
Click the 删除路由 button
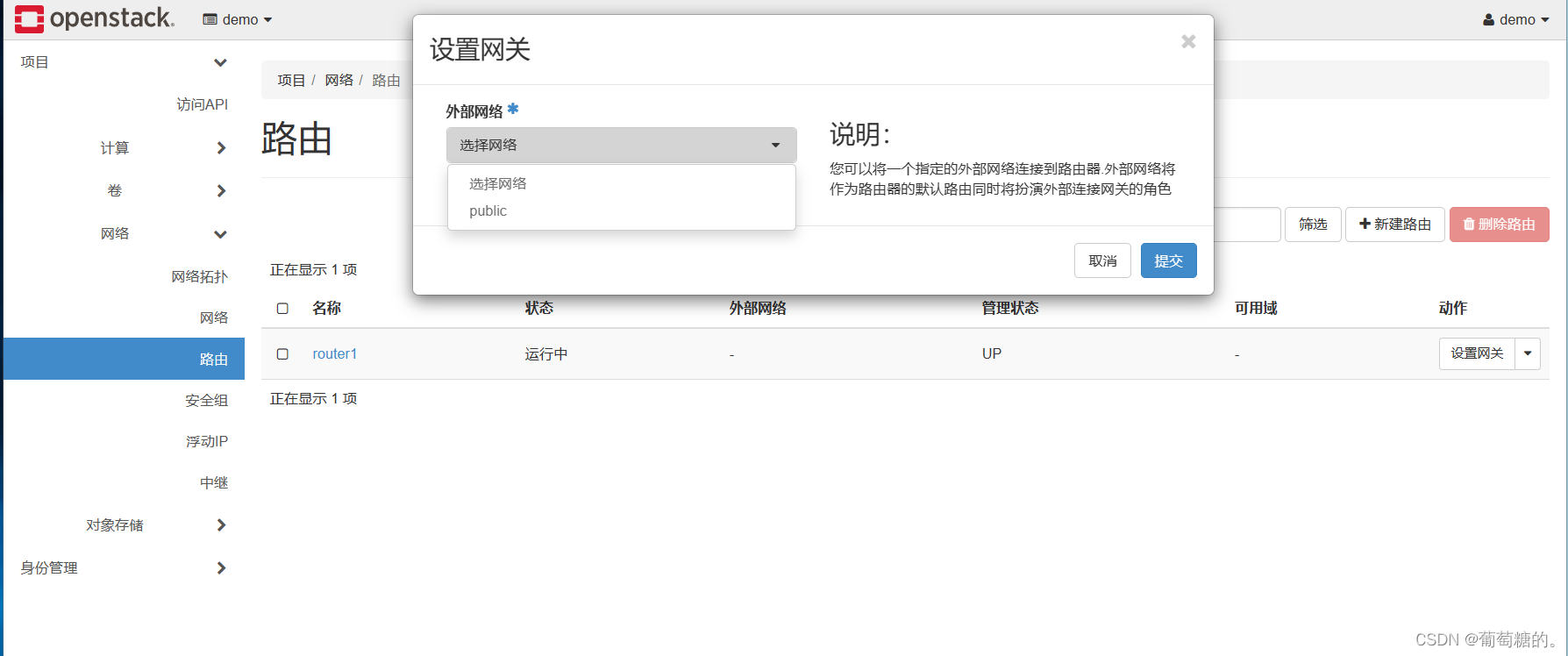click(x=1499, y=225)
